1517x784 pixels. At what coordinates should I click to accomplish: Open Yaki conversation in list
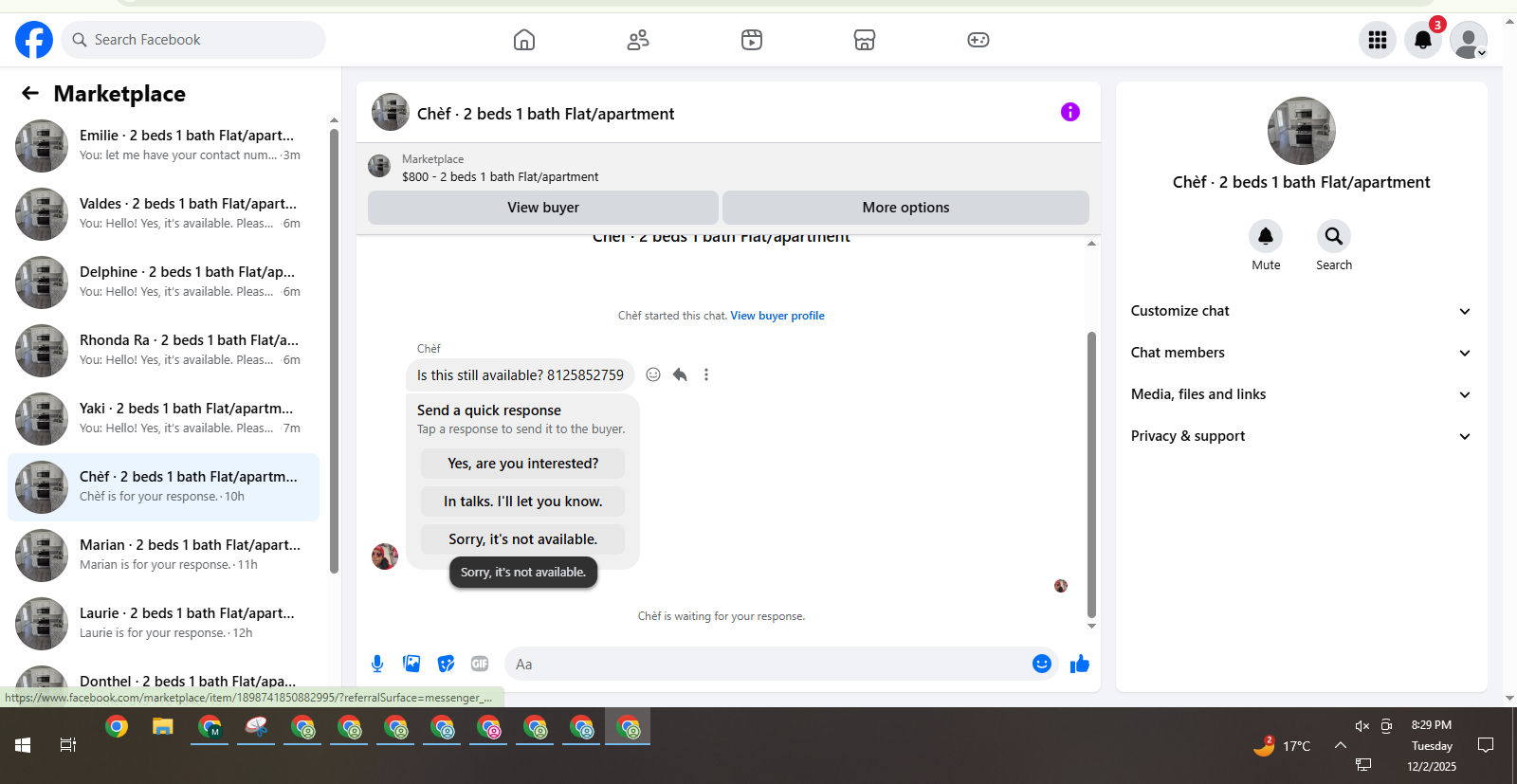163,419
